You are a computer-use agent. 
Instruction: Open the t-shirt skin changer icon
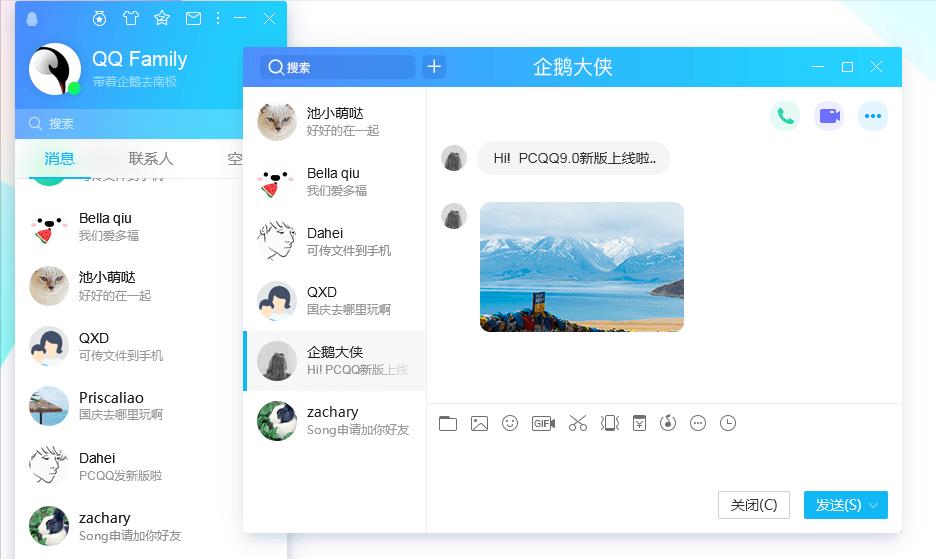pyautogui.click(x=130, y=18)
